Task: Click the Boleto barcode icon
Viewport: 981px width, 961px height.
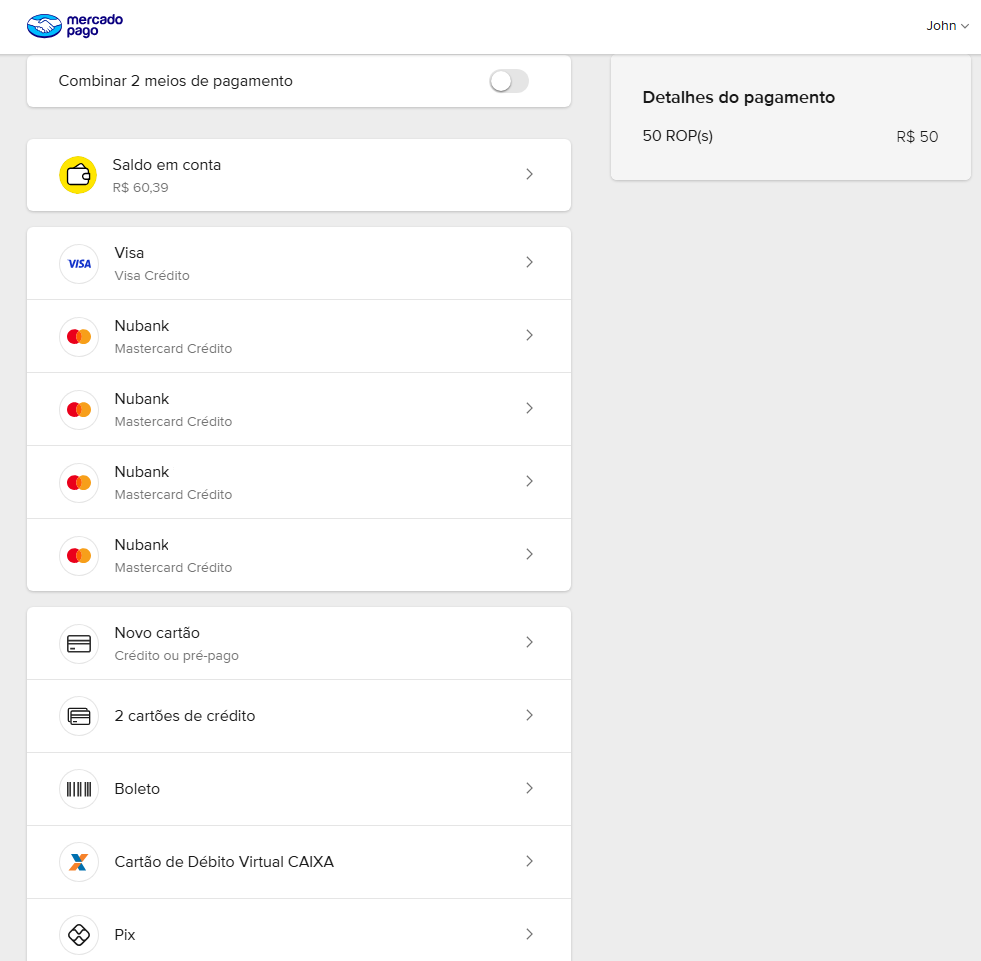Action: 79,790
